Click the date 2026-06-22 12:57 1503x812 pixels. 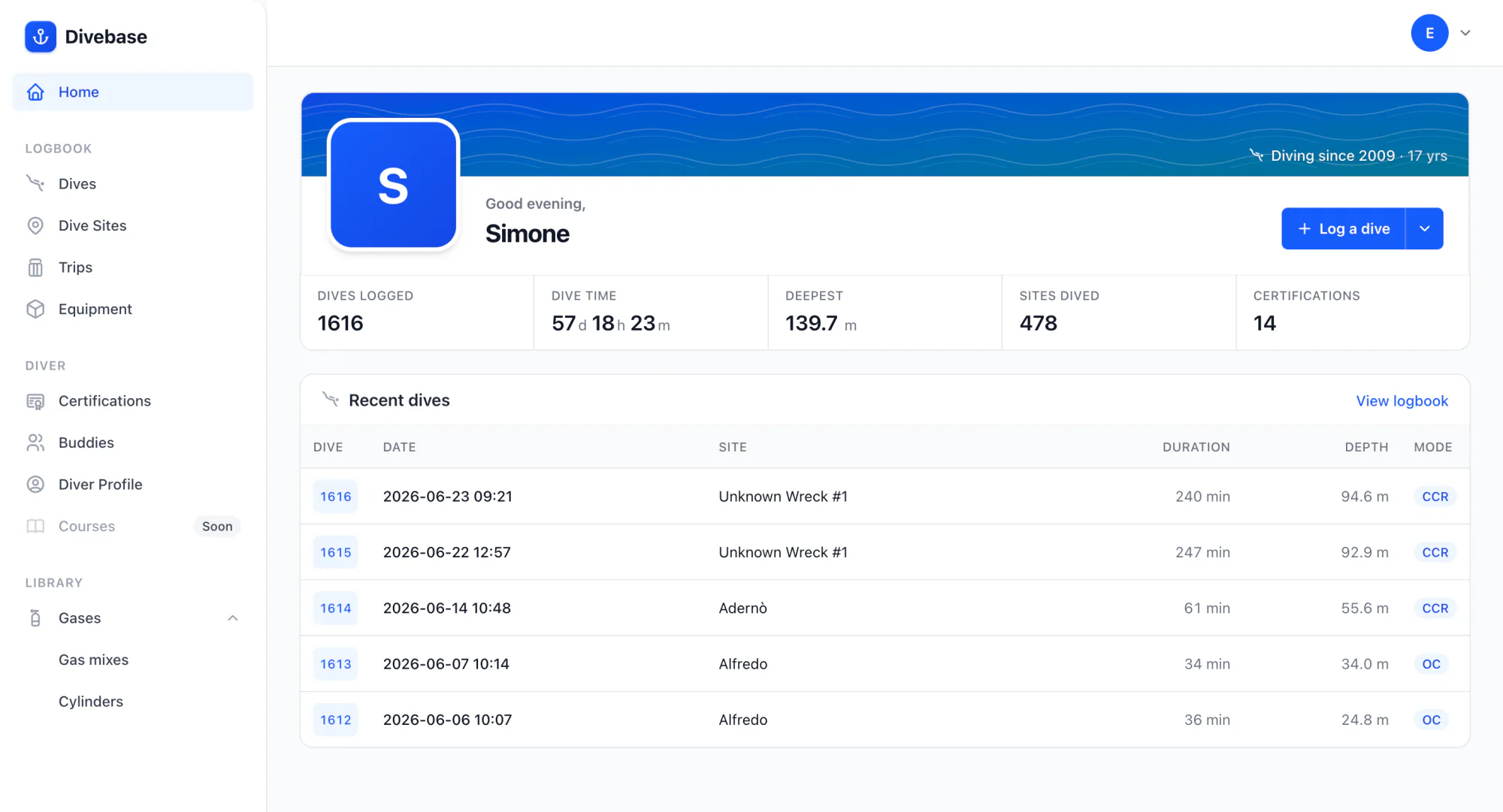(x=446, y=552)
